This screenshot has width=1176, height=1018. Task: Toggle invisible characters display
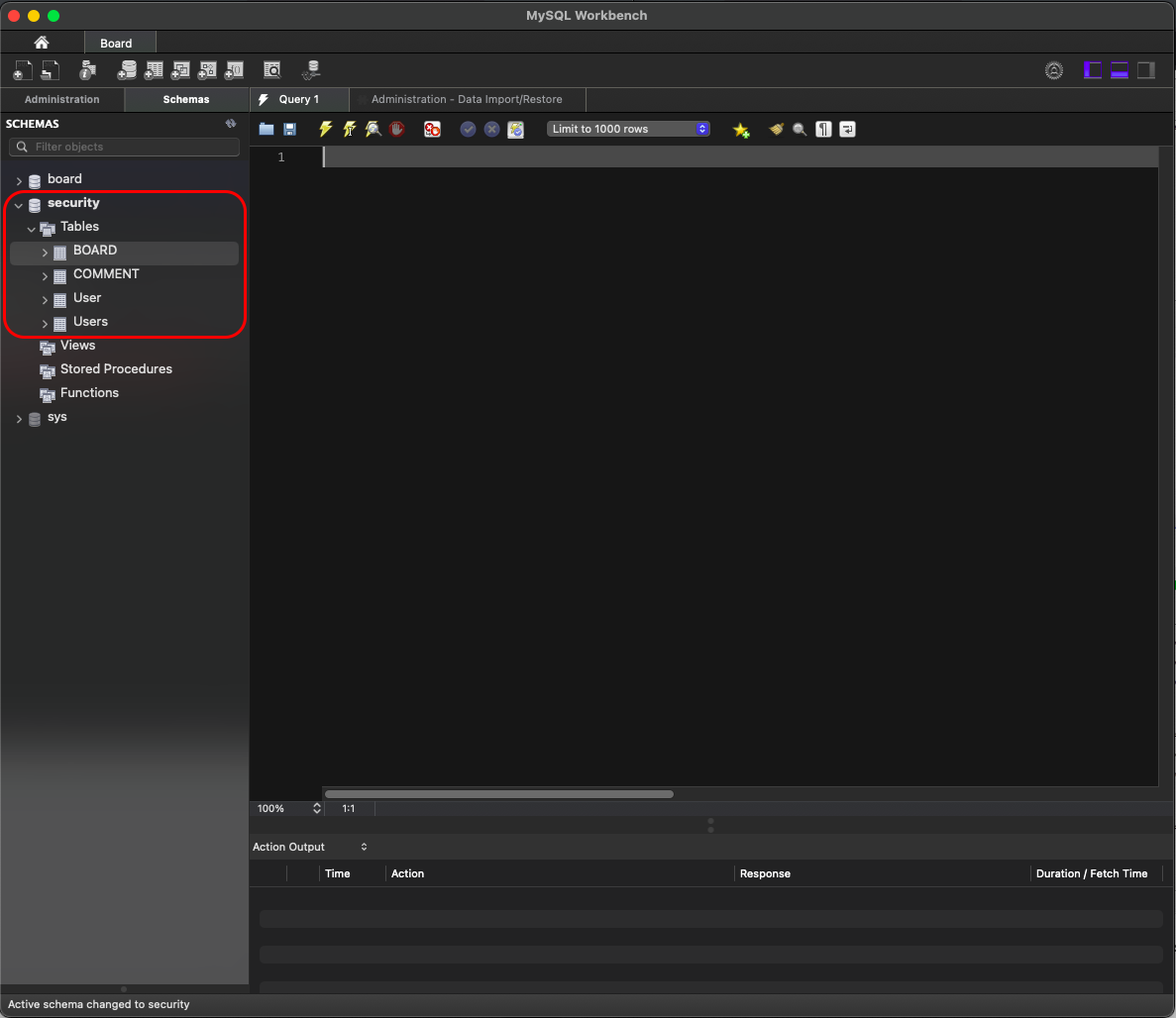click(823, 129)
